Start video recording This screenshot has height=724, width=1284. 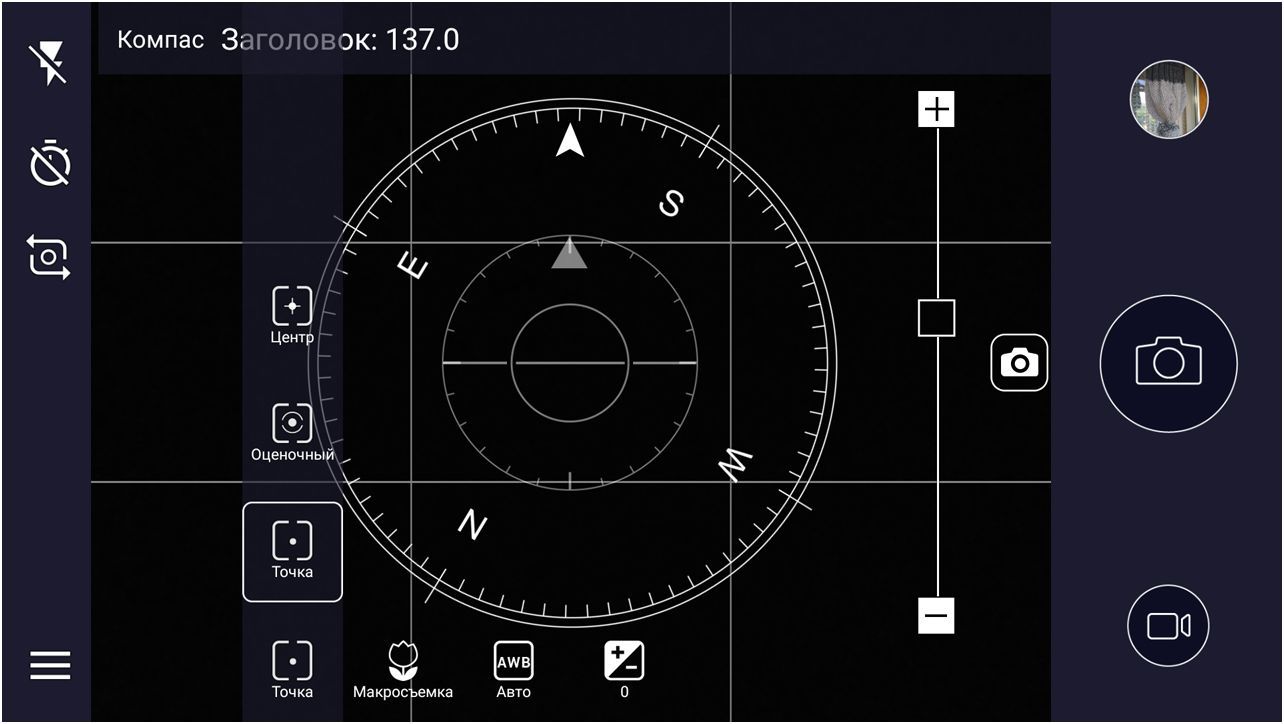tap(1168, 626)
